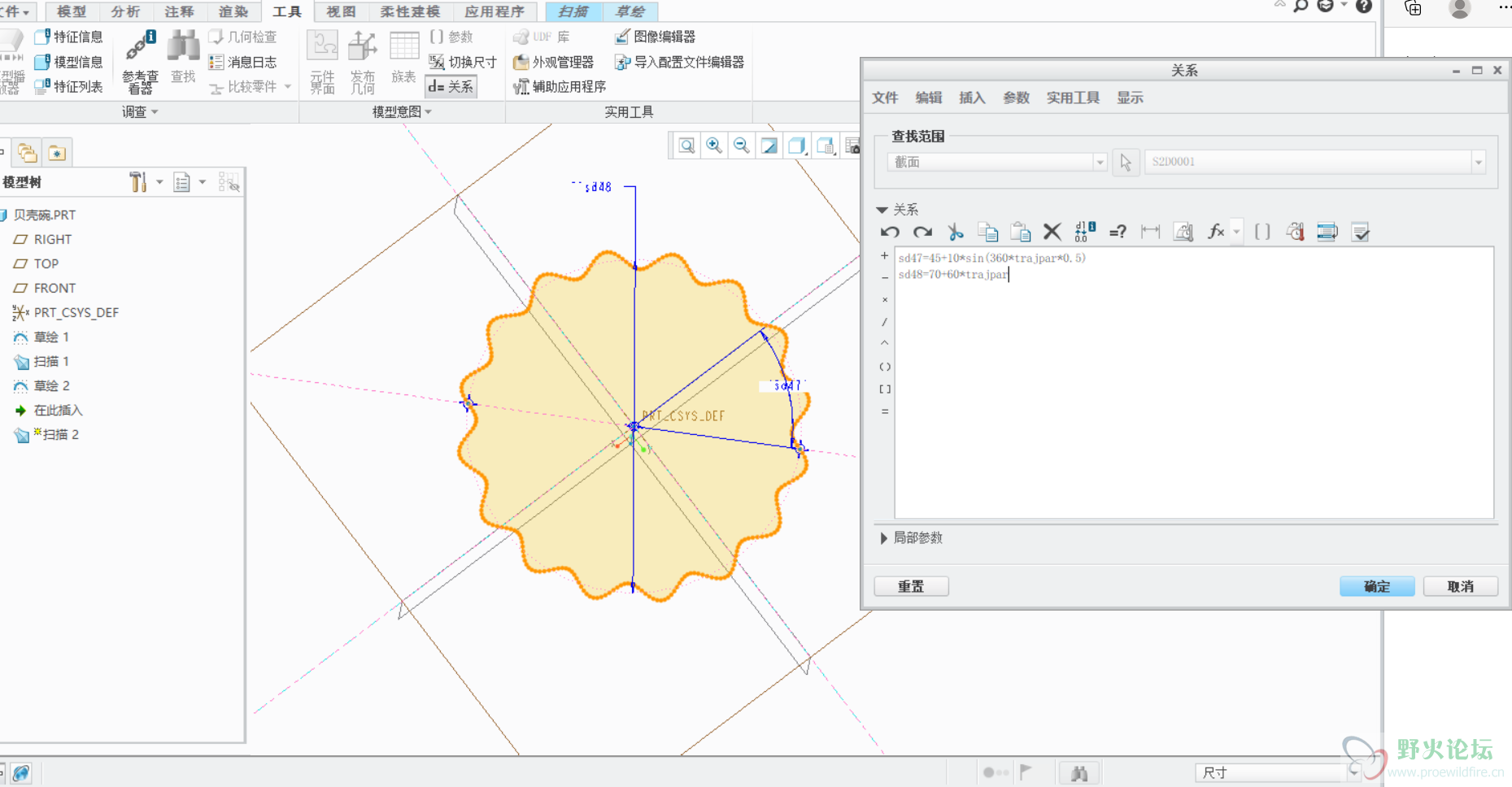Select 草绘 2 in the model tree
This screenshot has width=1512, height=787.
[x=51, y=385]
